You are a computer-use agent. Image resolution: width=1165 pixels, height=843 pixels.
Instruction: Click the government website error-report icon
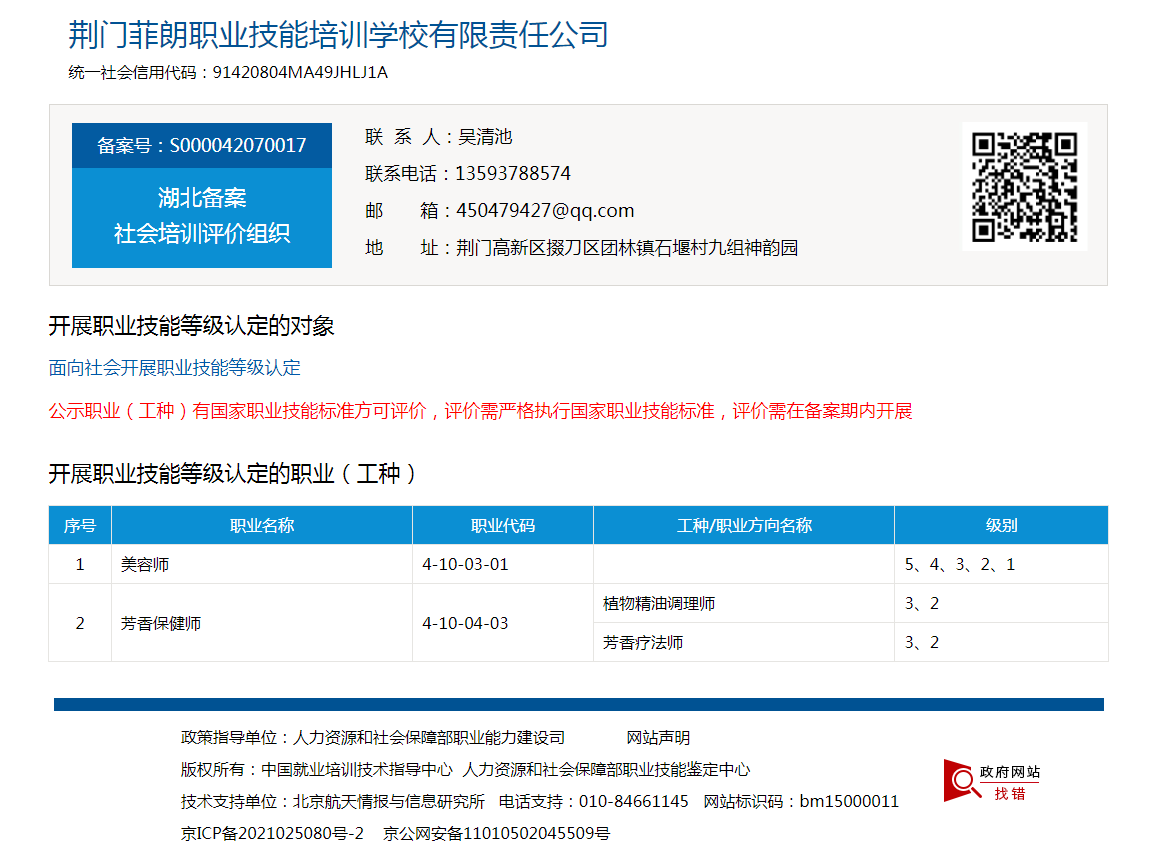[x=992, y=780]
